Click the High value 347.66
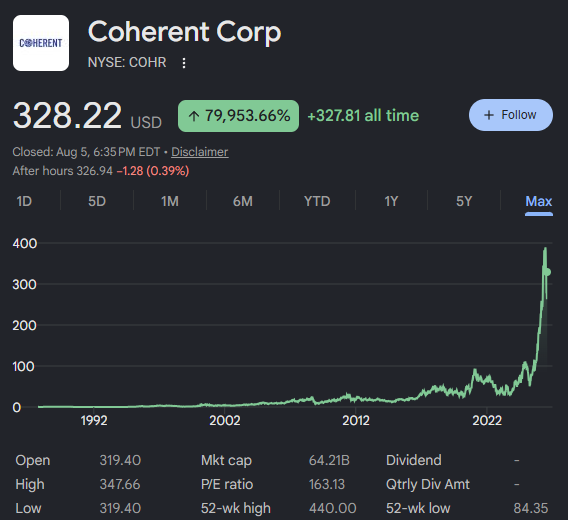Image resolution: width=568 pixels, height=520 pixels. click(120, 484)
